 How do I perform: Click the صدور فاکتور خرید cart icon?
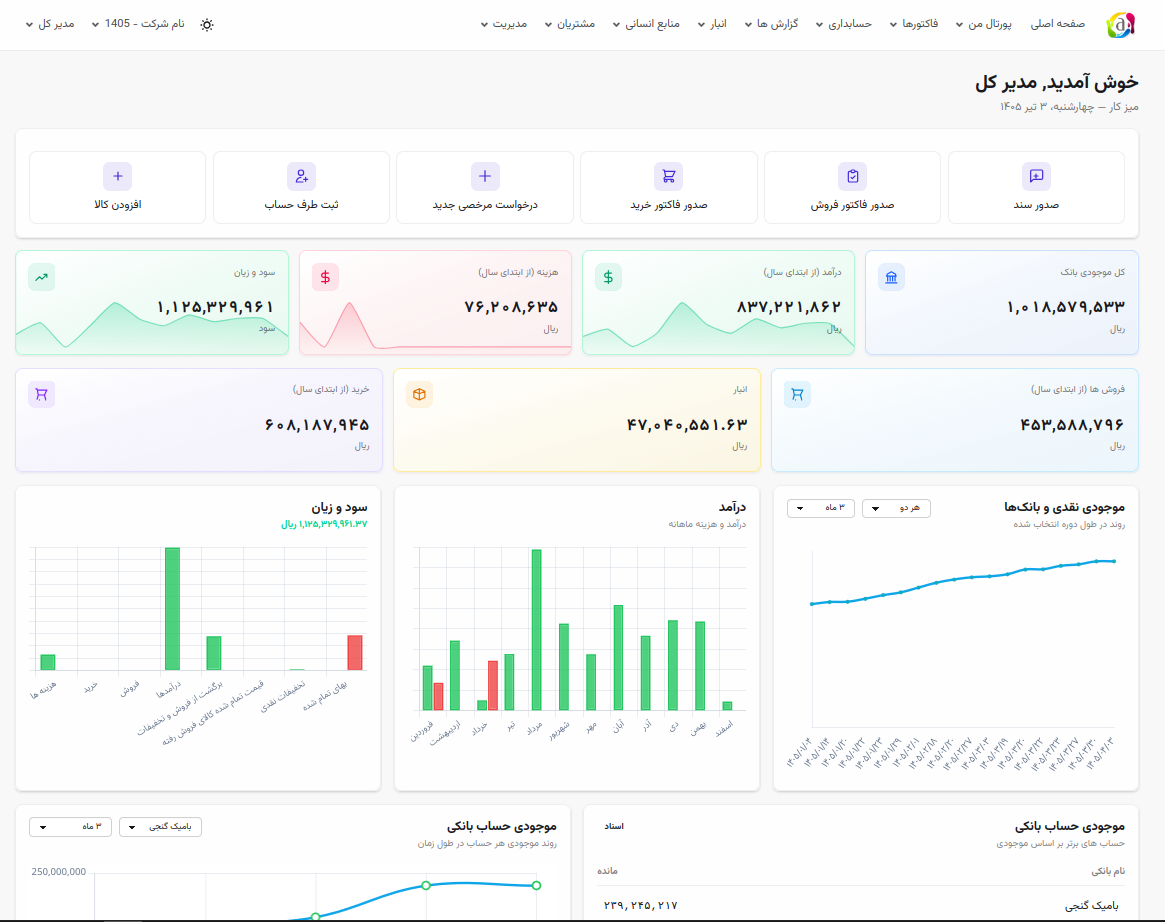tap(669, 176)
